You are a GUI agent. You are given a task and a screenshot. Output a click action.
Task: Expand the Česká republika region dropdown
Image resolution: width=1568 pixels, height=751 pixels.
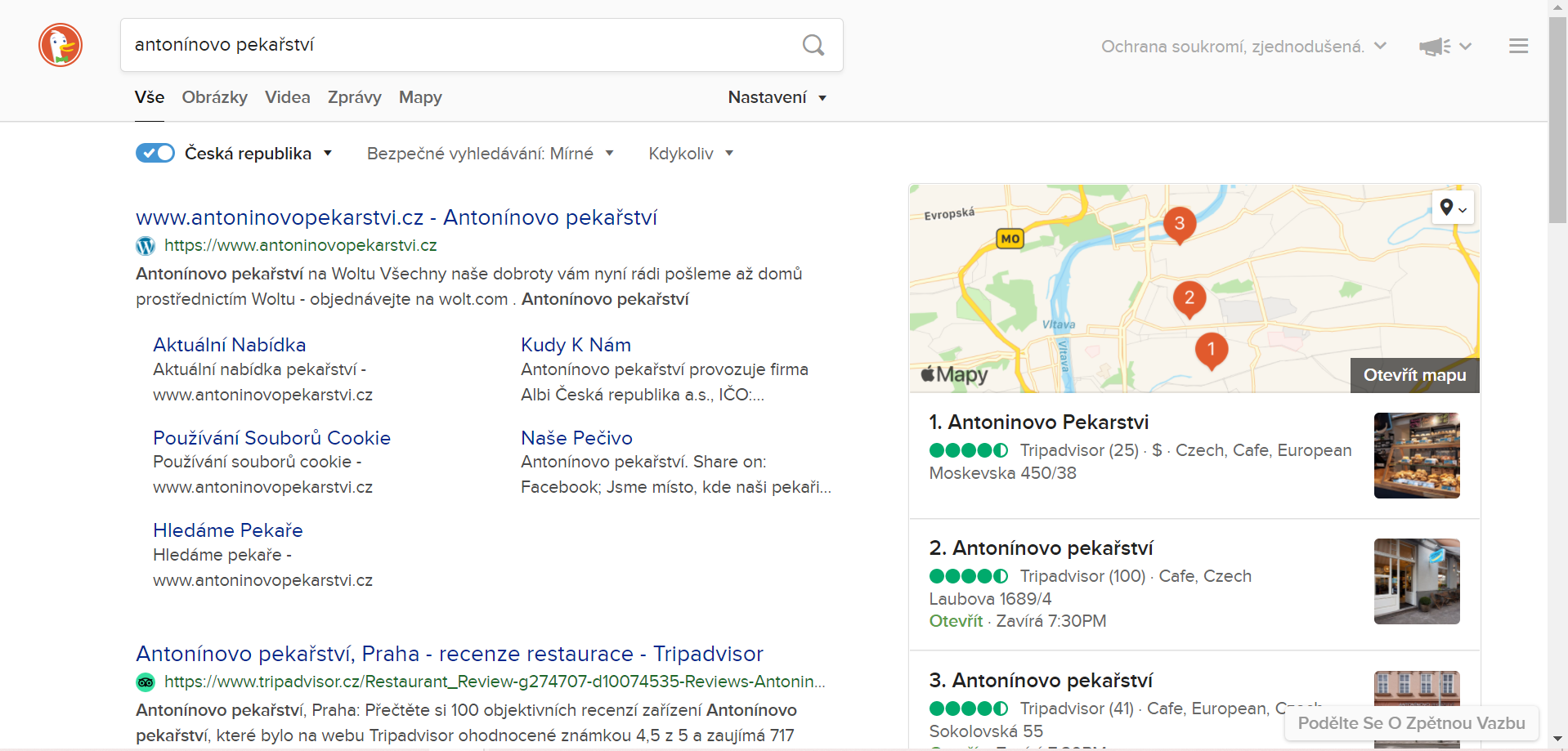[x=258, y=154]
